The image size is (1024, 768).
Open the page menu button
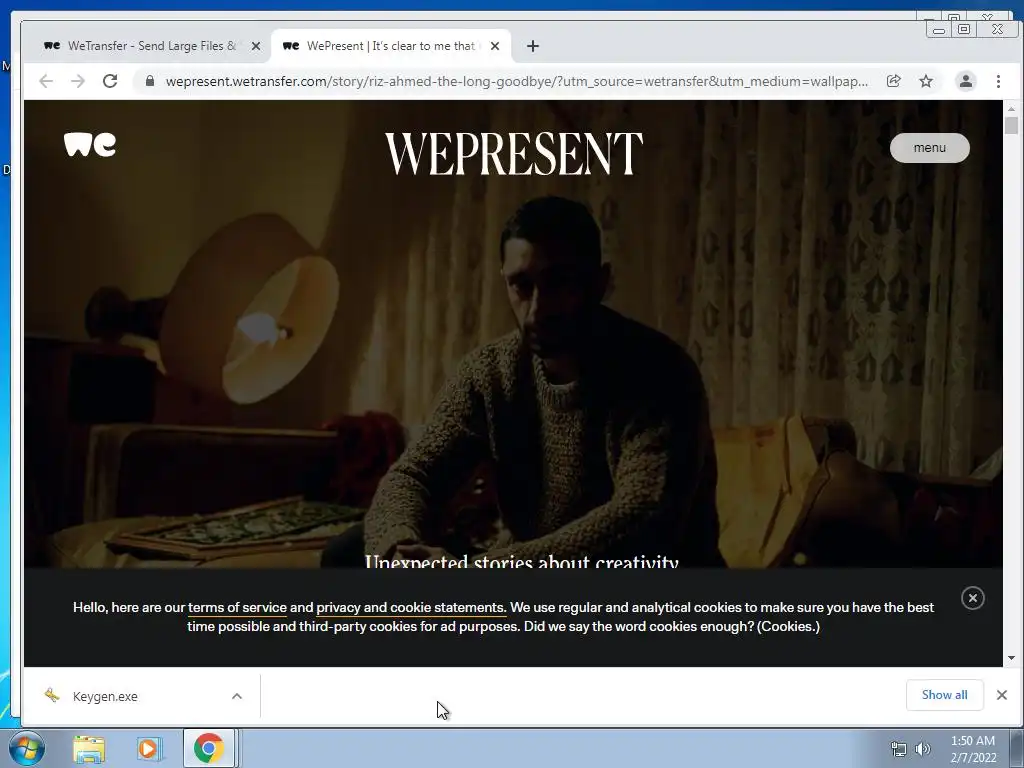[929, 148]
